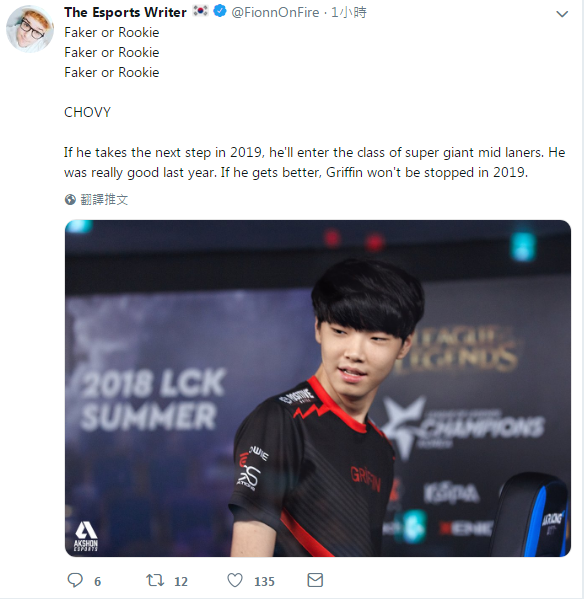Click the tweet timestamp 1小時
584x599 pixels.
348,12
